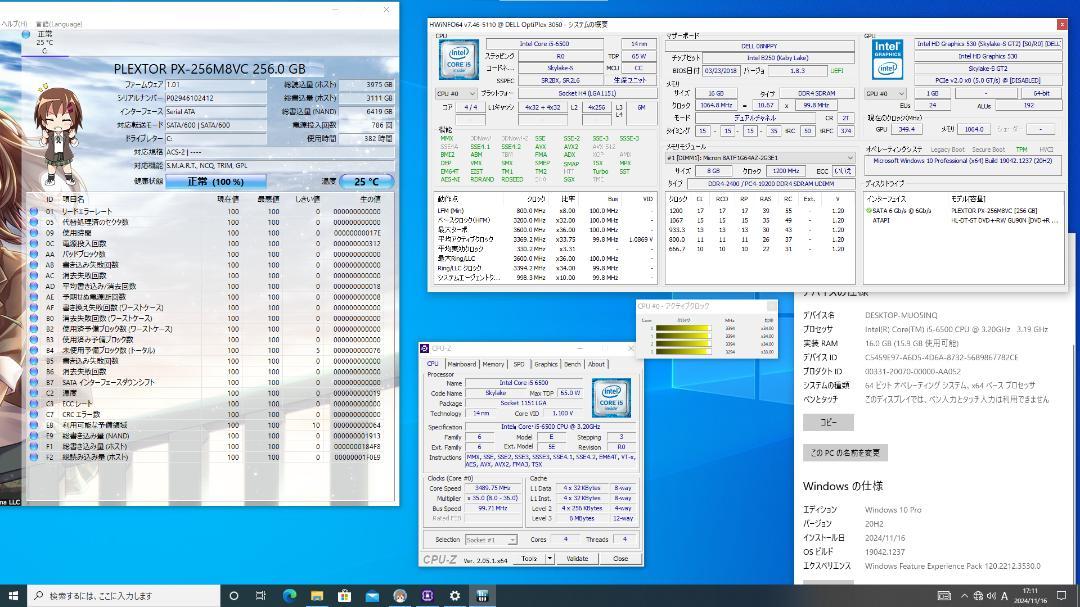Click Intel Core i5 badge in CPU-Z

(611, 398)
